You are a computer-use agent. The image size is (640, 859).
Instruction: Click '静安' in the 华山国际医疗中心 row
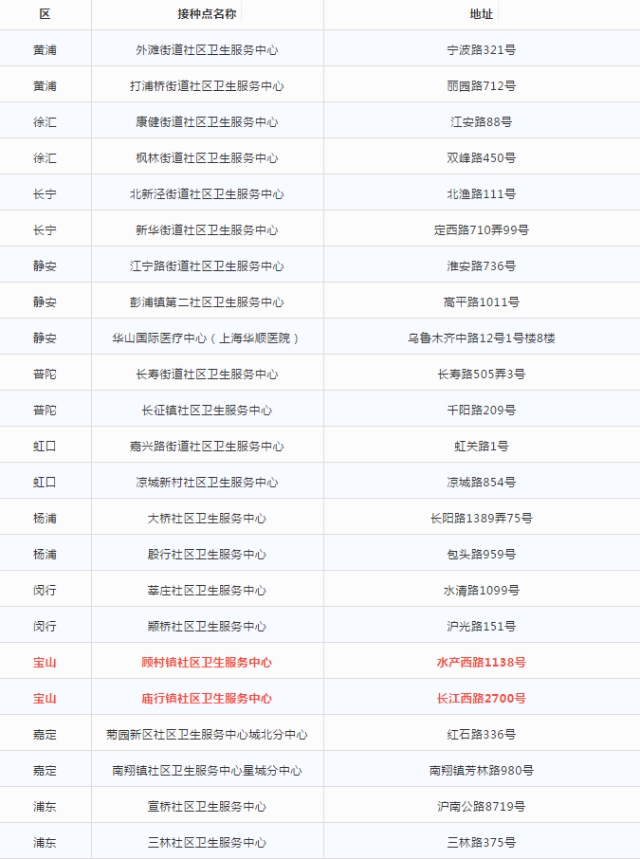coord(45,338)
